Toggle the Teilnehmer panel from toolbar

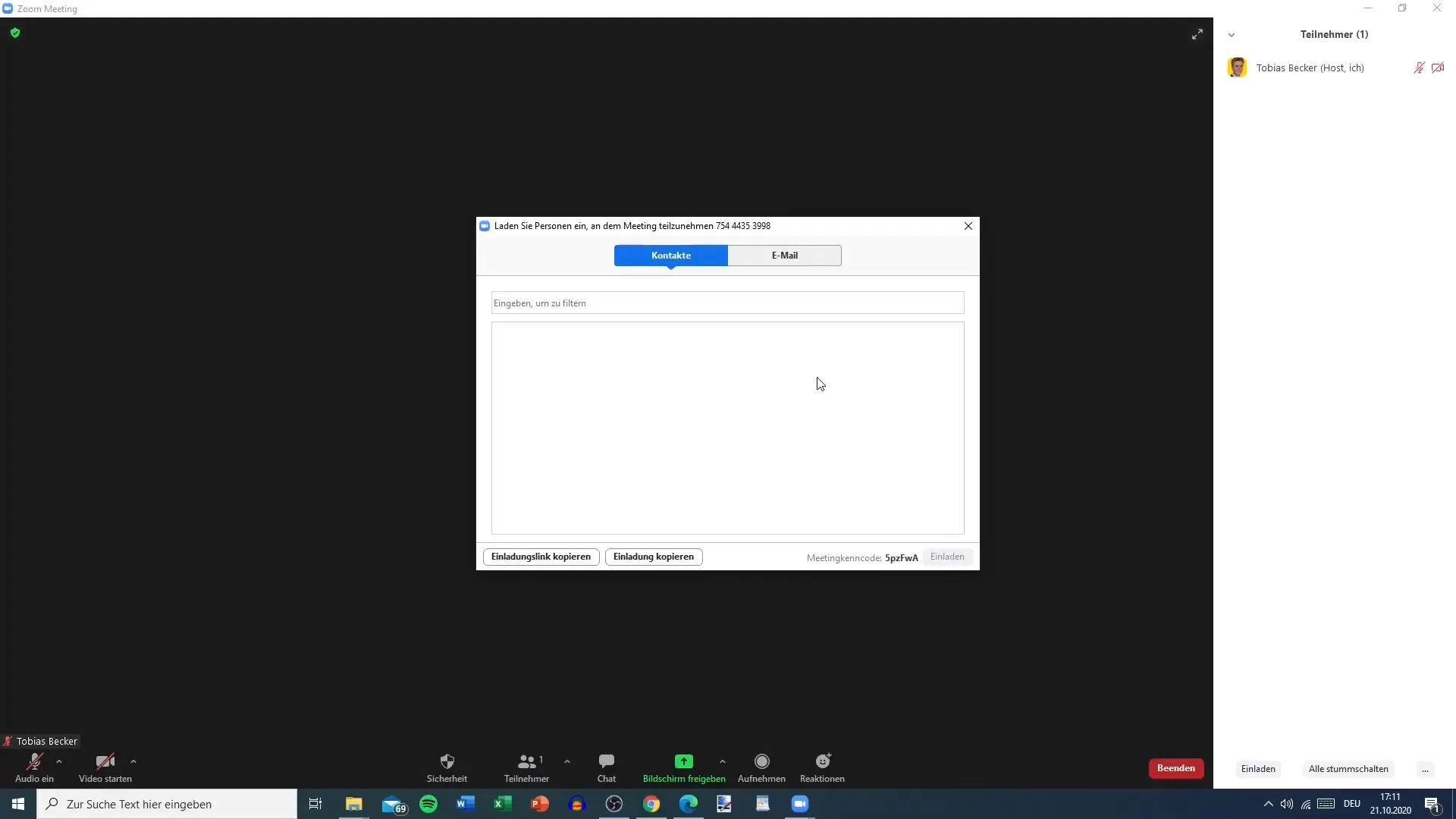pyautogui.click(x=527, y=767)
